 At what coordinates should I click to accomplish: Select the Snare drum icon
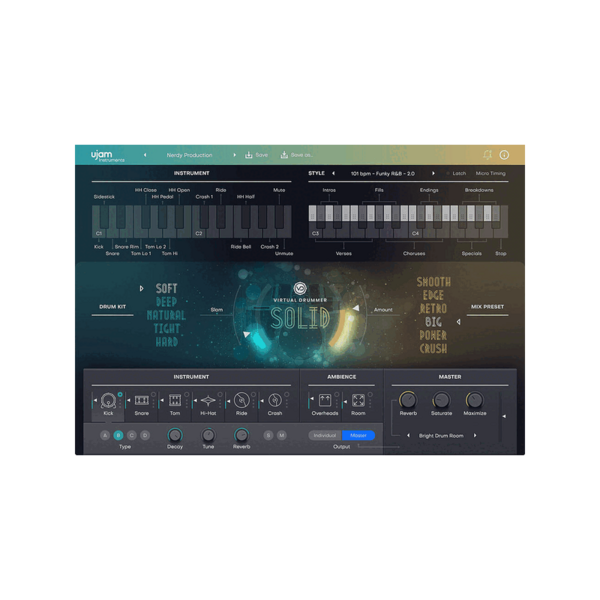tap(142, 401)
